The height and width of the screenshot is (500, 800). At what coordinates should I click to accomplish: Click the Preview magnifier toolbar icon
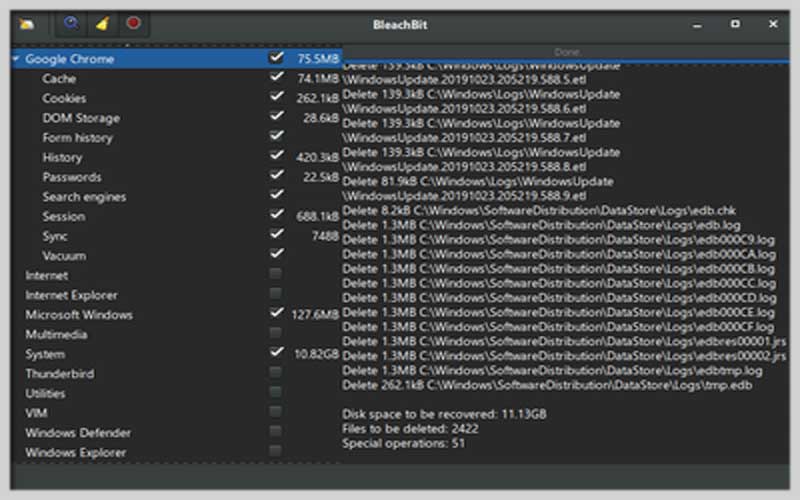click(71, 23)
